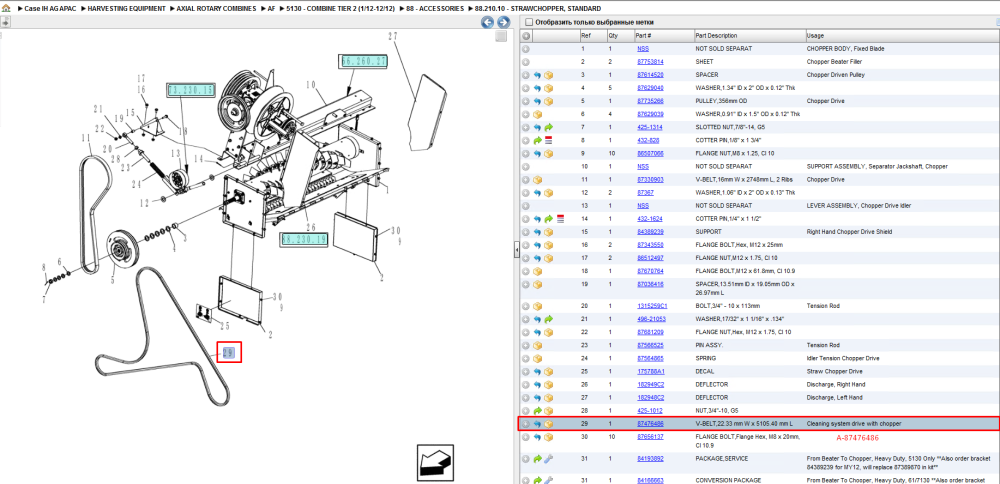Click the box icon for WASHER 87629039
This screenshot has height=484, width=1000.
[x=538, y=114]
